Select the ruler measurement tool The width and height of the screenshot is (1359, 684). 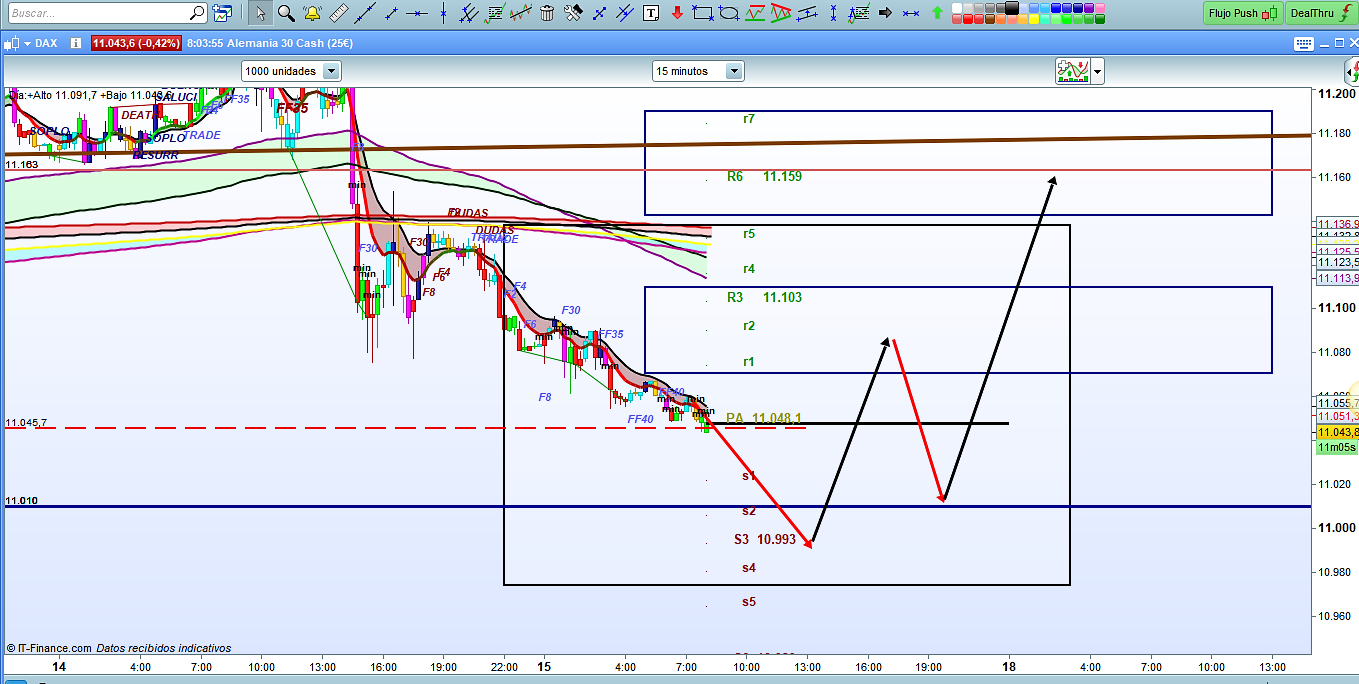tap(338, 13)
